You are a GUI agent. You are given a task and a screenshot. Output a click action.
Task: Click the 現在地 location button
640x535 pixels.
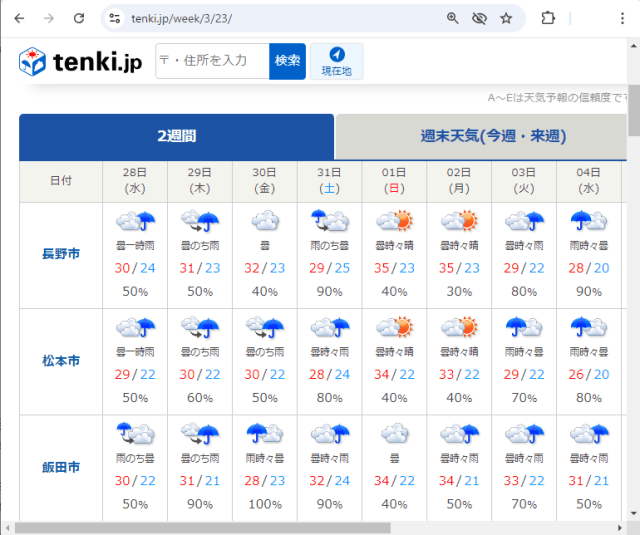pyautogui.click(x=336, y=62)
